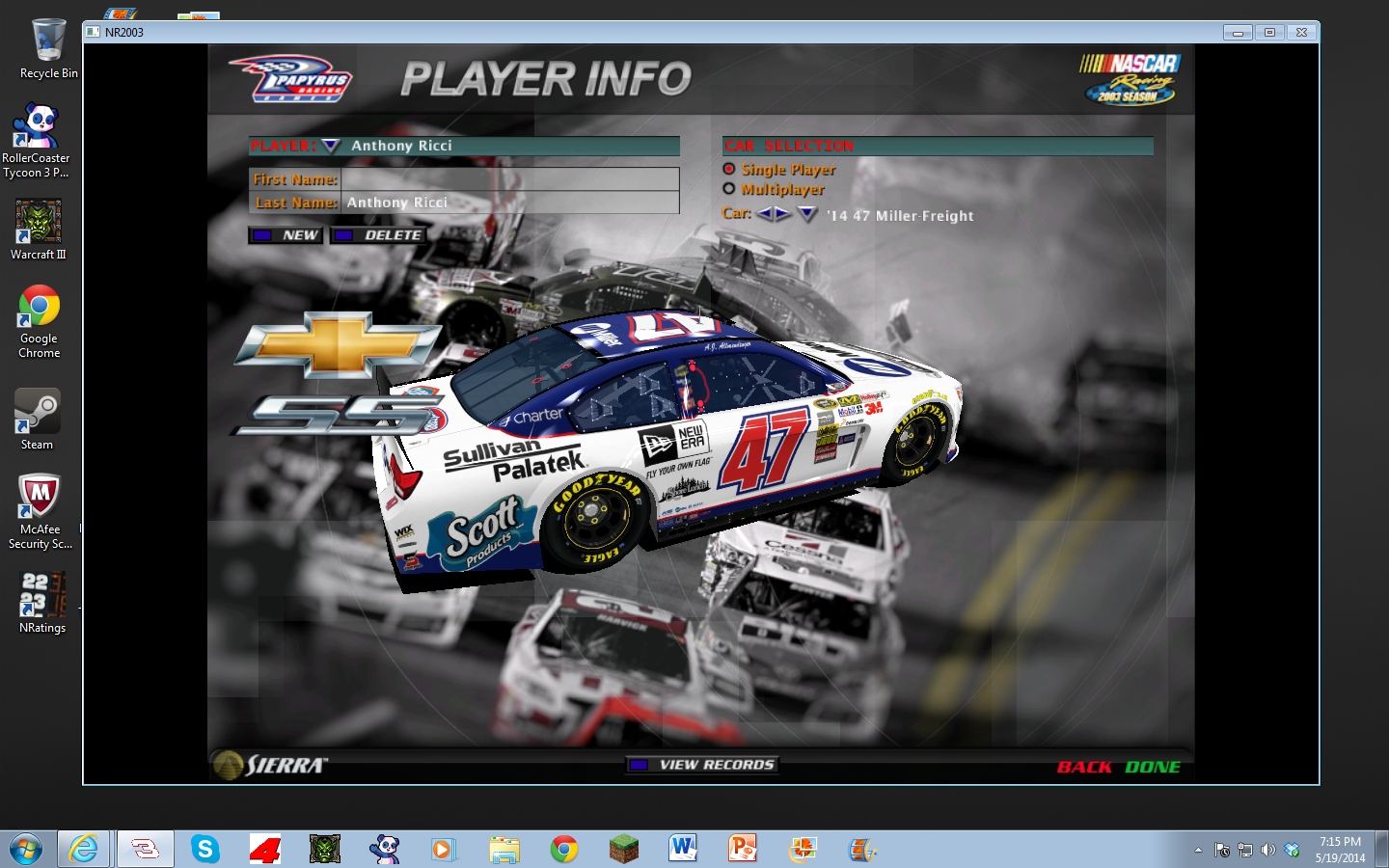Viewport: 1389px width, 868px height.
Task: Open RollerCoaster Tycoon panda taskbar icon
Action: (x=385, y=850)
